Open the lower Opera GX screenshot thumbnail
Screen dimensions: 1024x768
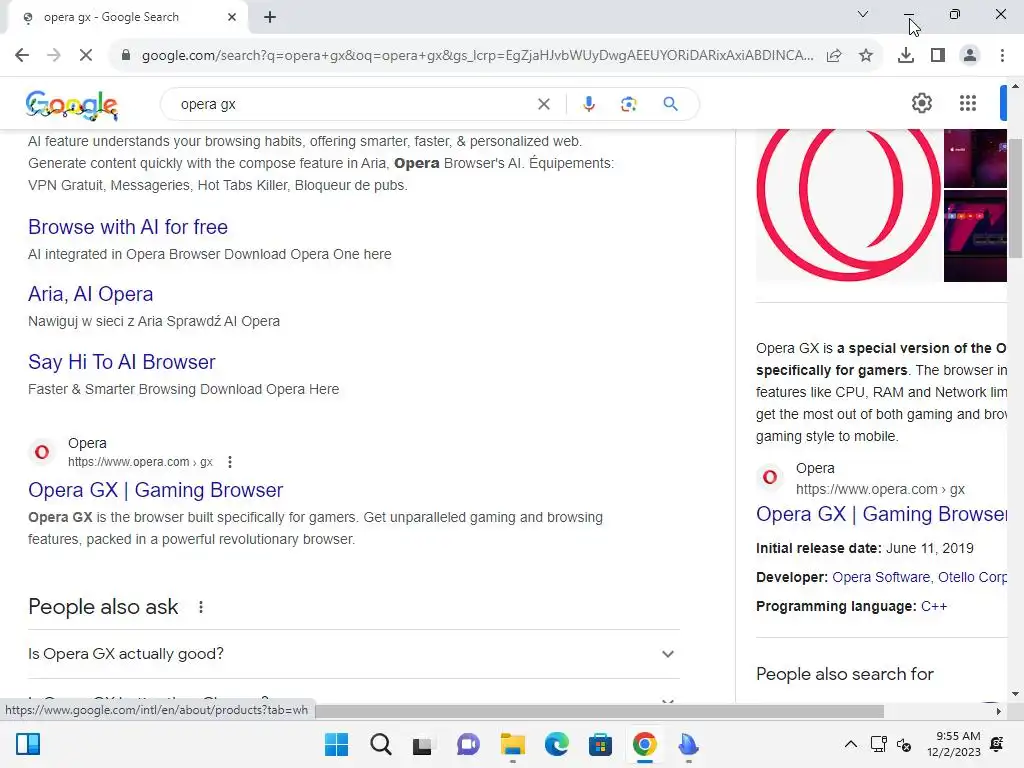click(975, 236)
